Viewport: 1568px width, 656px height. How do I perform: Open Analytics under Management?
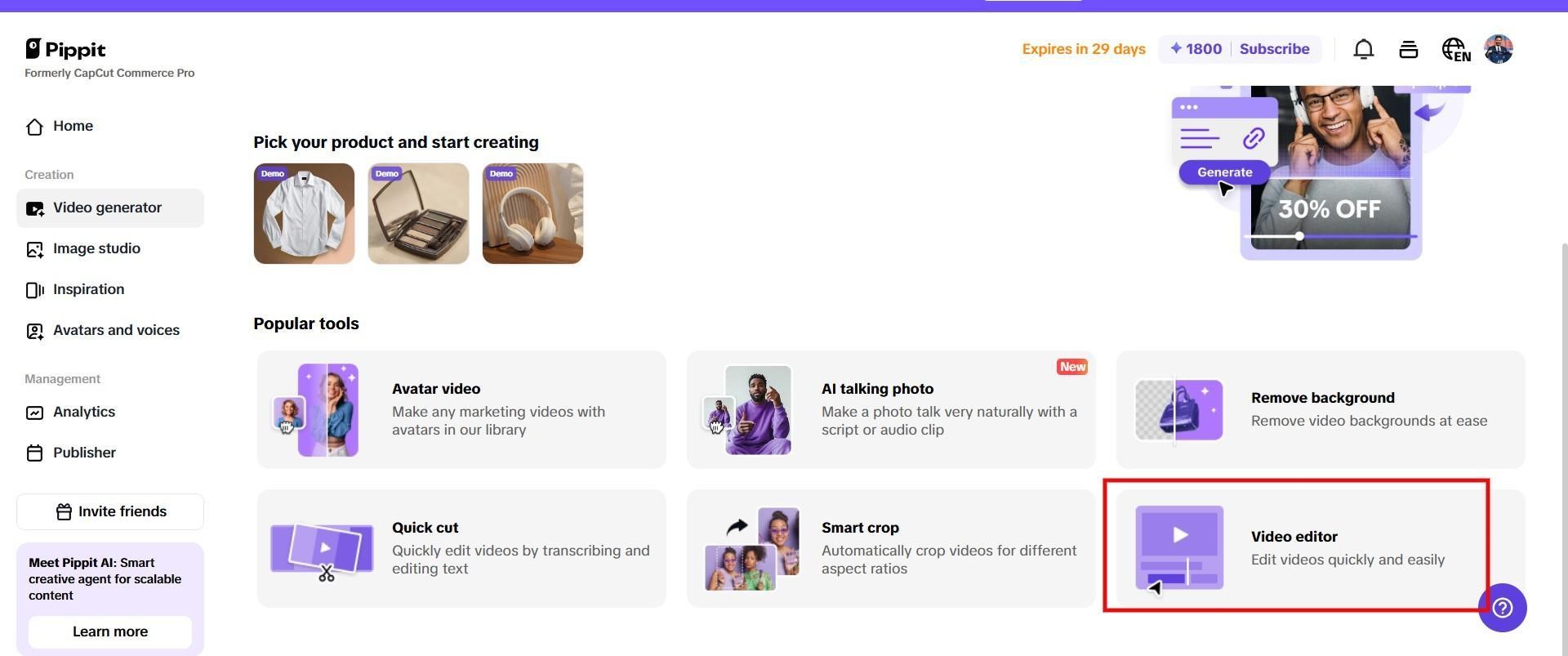(x=84, y=412)
